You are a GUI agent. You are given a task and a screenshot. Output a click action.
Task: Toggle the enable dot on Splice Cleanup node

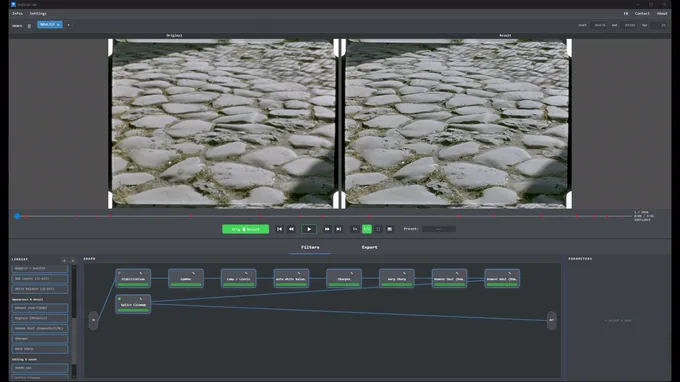(119, 299)
